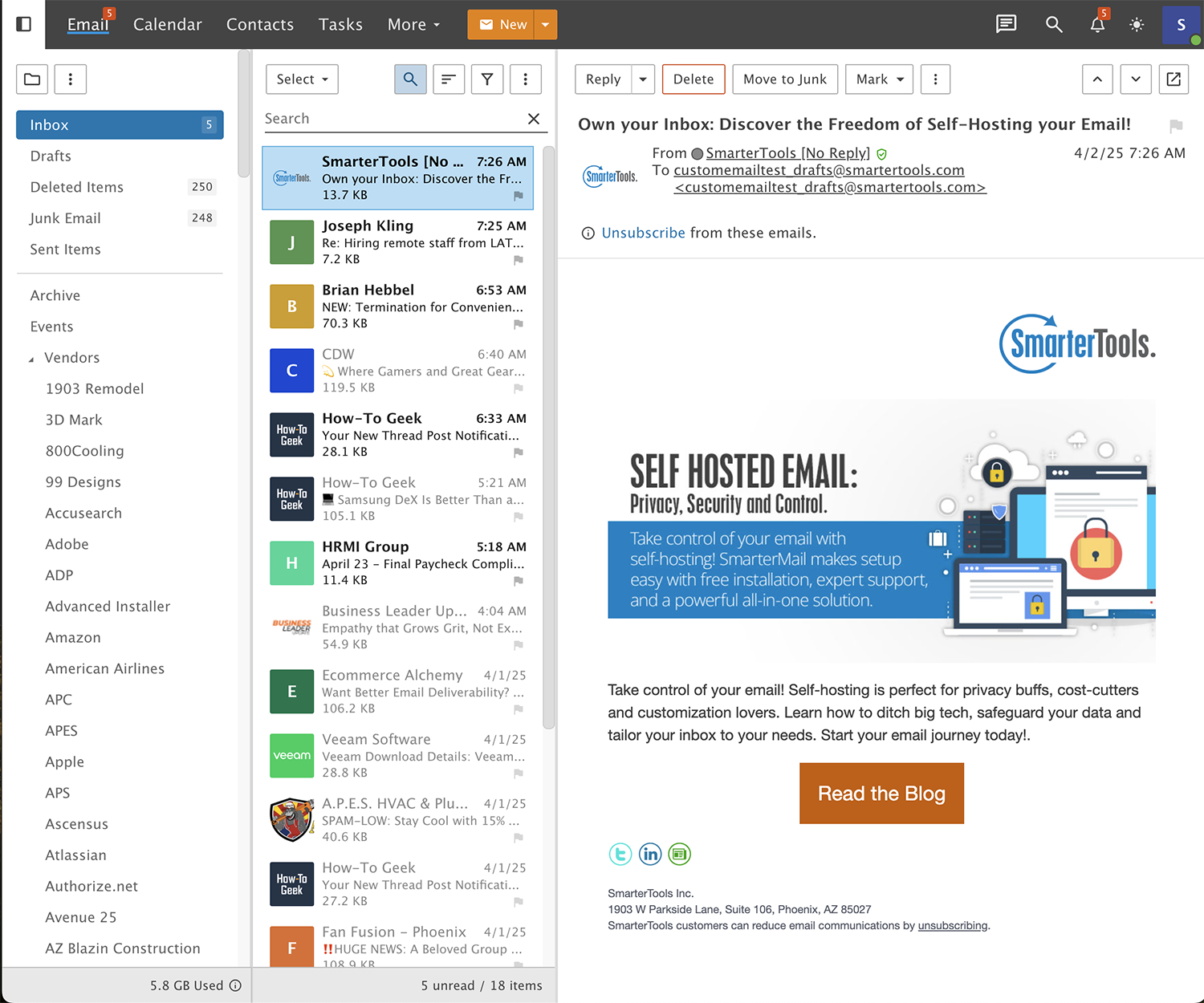Click inside the Search input field
Screen dimensions: 1204x1003
coord(385,118)
